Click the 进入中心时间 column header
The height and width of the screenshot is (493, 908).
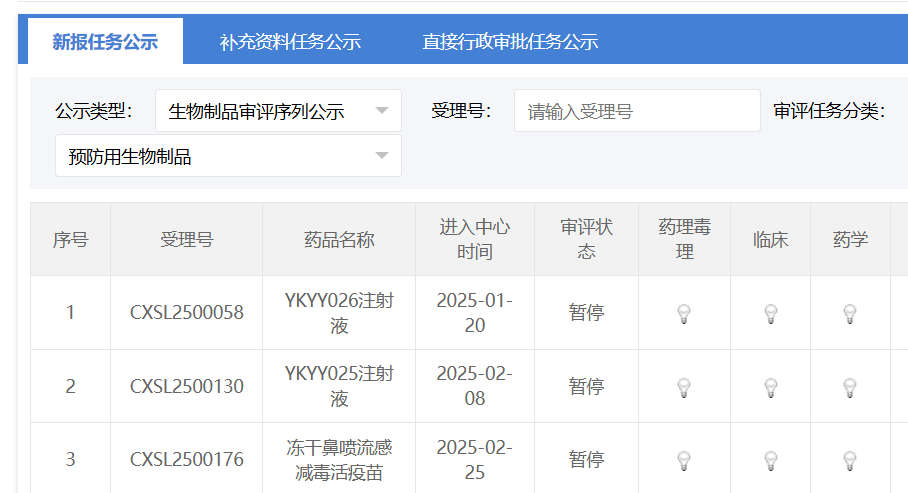[x=475, y=239]
